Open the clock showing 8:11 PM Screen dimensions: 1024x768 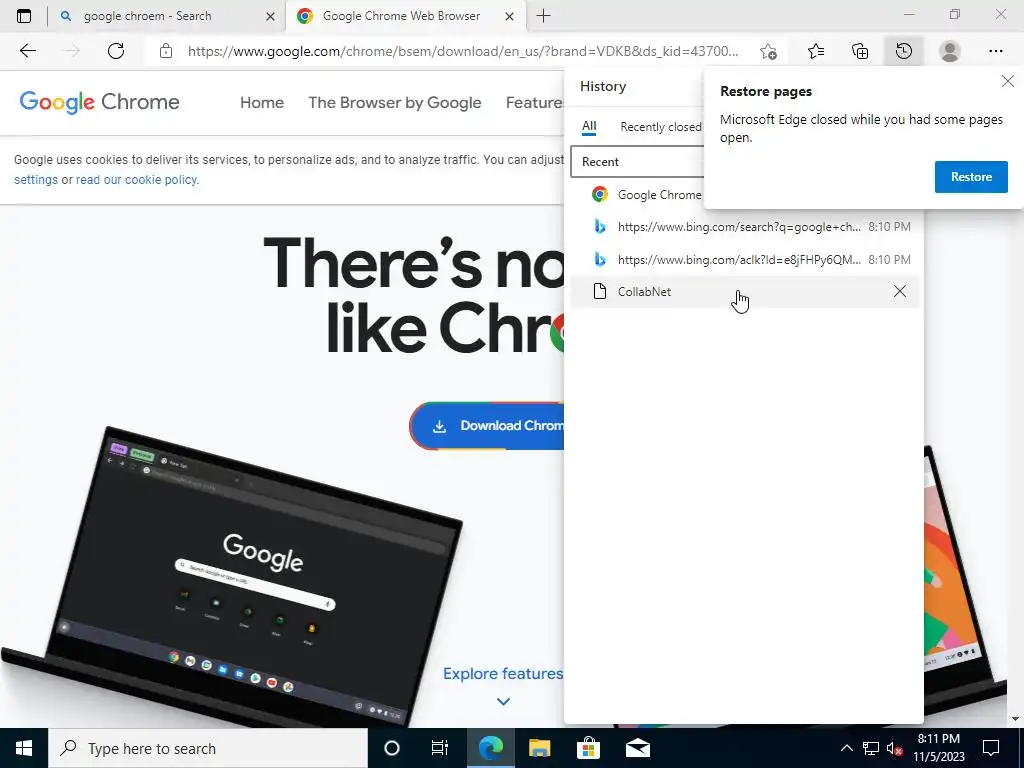[938, 748]
